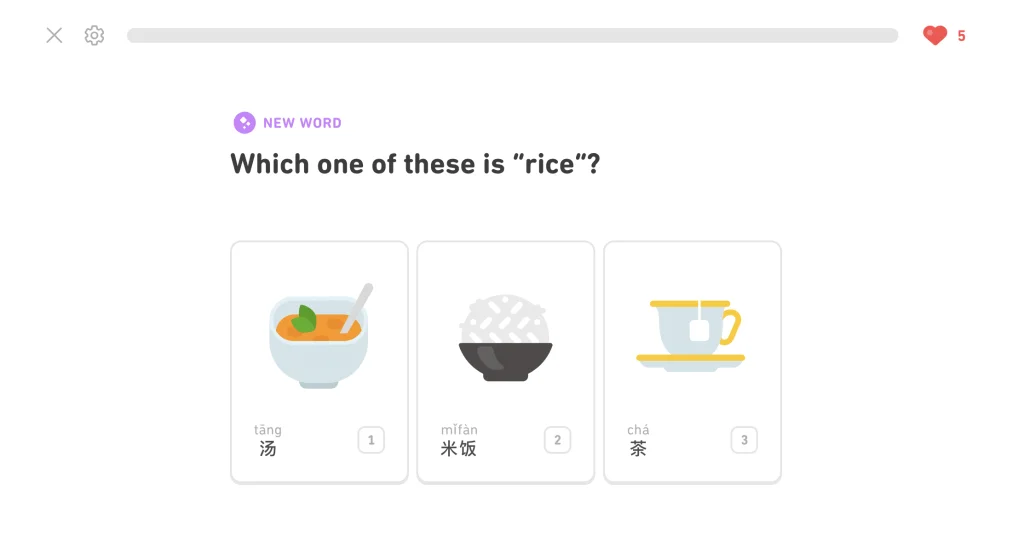Click the purple New Word badge icon

[244, 122]
